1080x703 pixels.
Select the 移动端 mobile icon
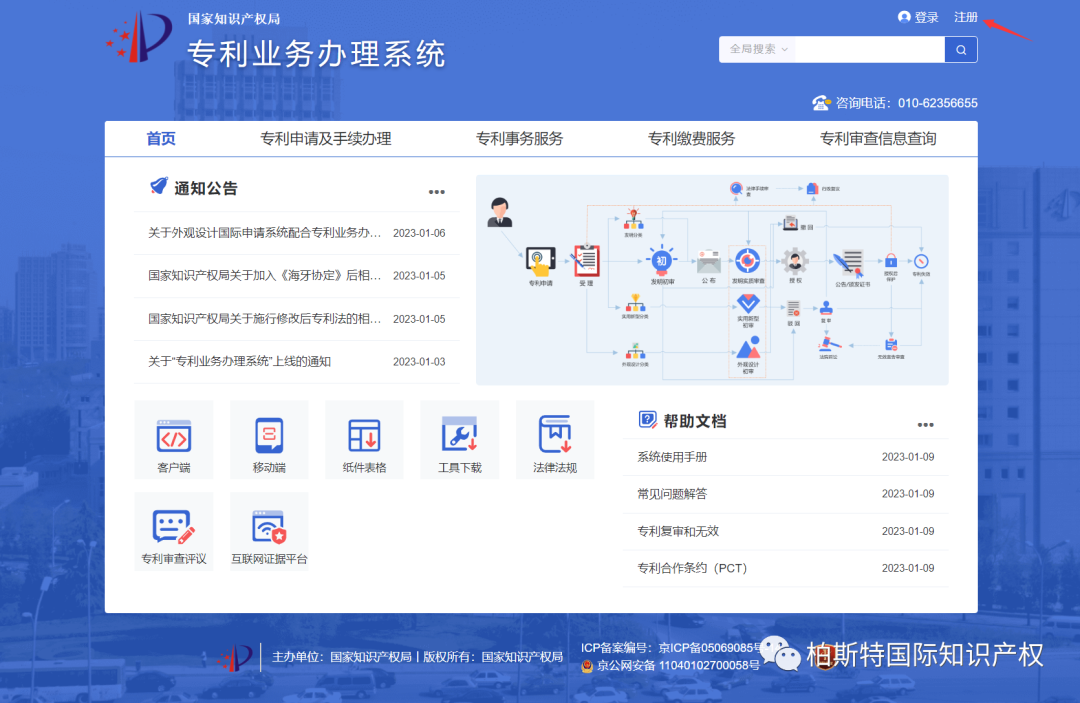coord(268,439)
